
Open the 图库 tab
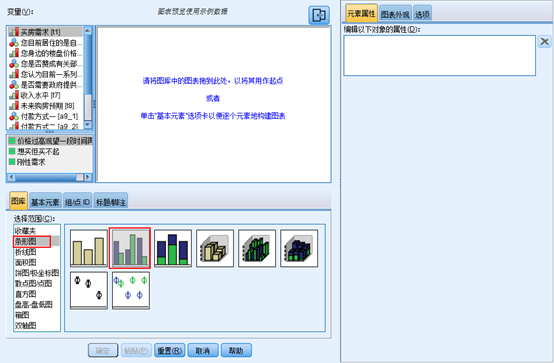(18, 201)
